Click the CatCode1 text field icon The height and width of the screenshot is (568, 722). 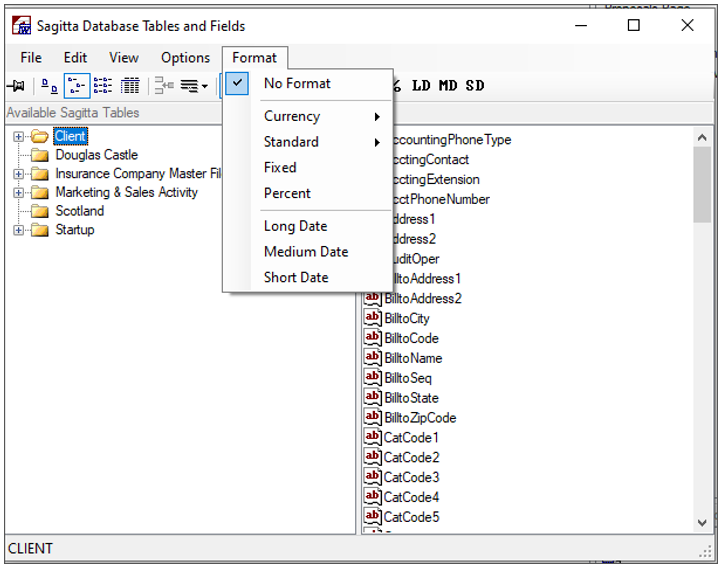pyautogui.click(x=372, y=436)
